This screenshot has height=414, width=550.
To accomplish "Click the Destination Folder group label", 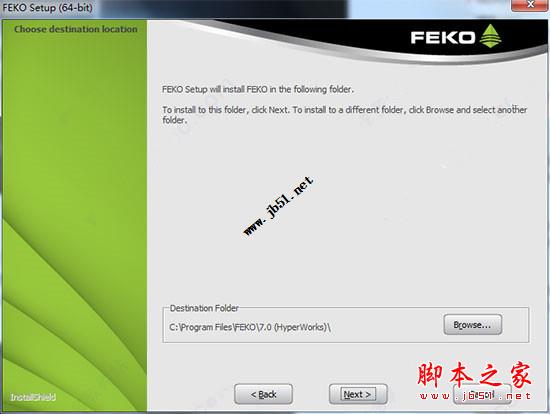I will click(204, 308).
